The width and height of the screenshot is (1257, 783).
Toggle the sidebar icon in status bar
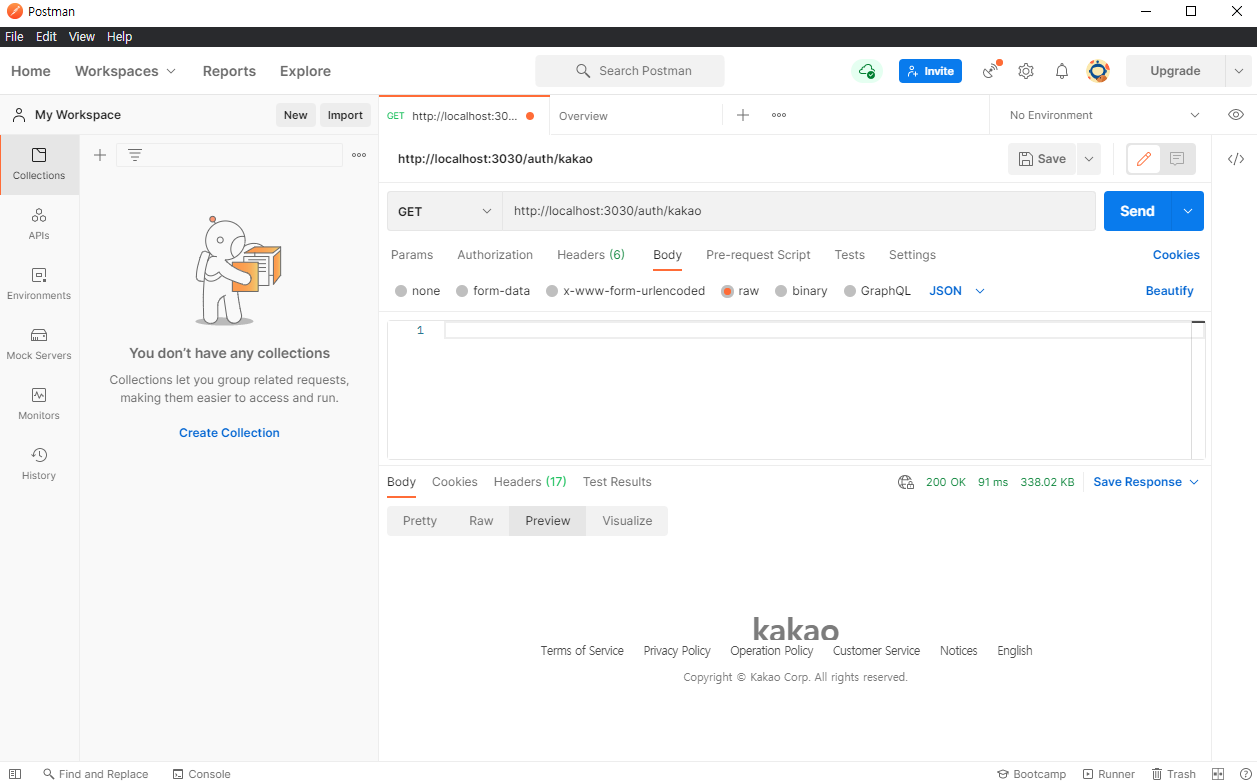click(x=15, y=774)
